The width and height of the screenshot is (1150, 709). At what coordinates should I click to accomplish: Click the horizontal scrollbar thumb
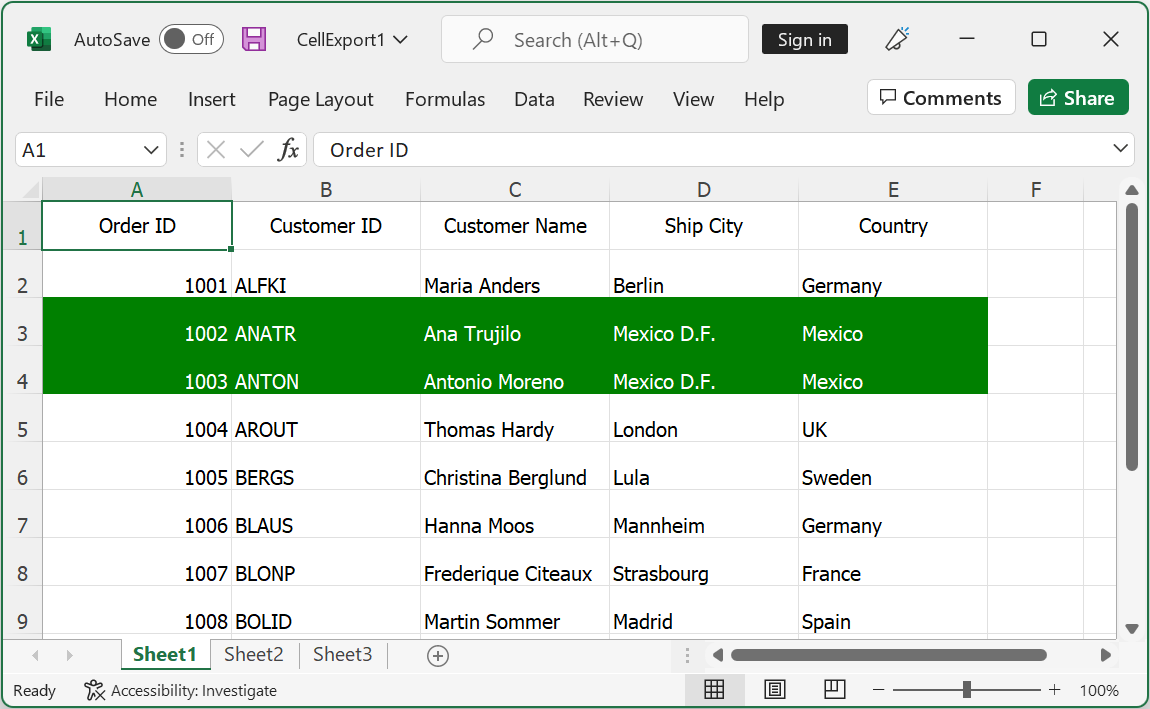pos(889,655)
